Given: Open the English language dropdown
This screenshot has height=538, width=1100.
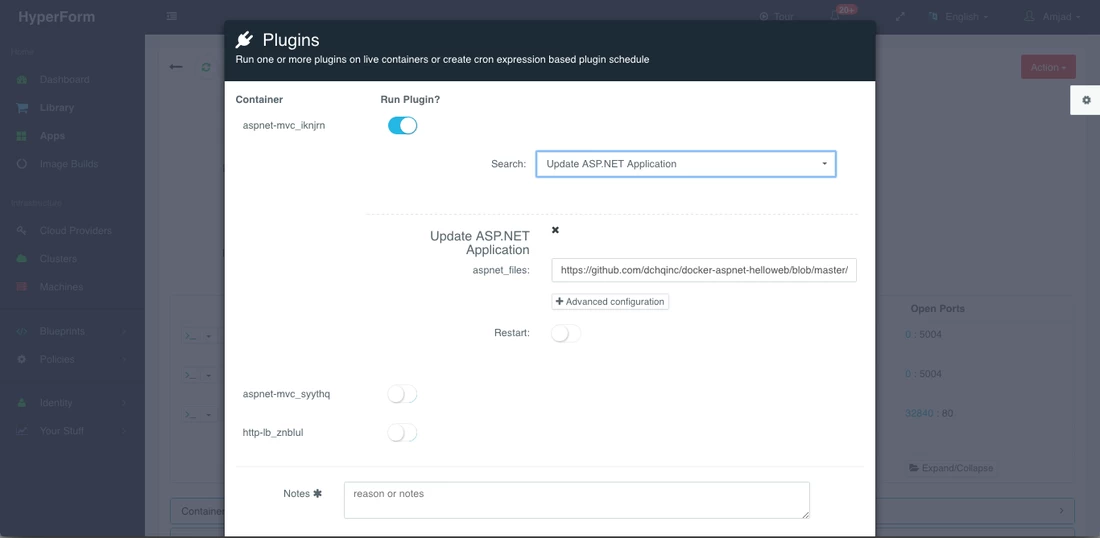Looking at the screenshot, I should (x=958, y=16).
